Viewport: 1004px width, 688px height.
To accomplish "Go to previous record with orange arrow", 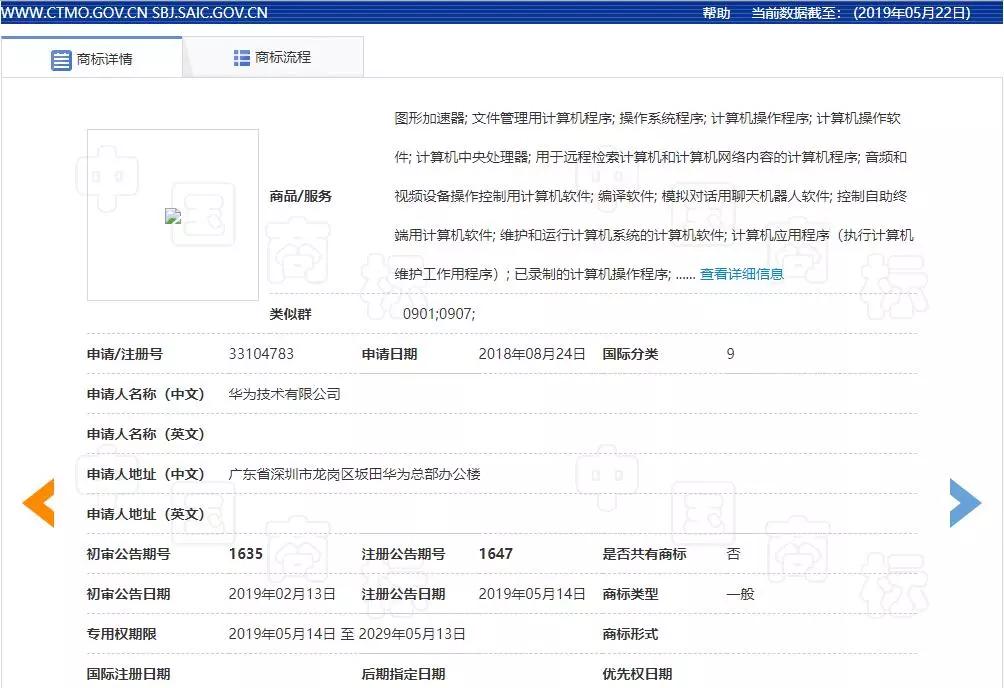I will [38, 503].
